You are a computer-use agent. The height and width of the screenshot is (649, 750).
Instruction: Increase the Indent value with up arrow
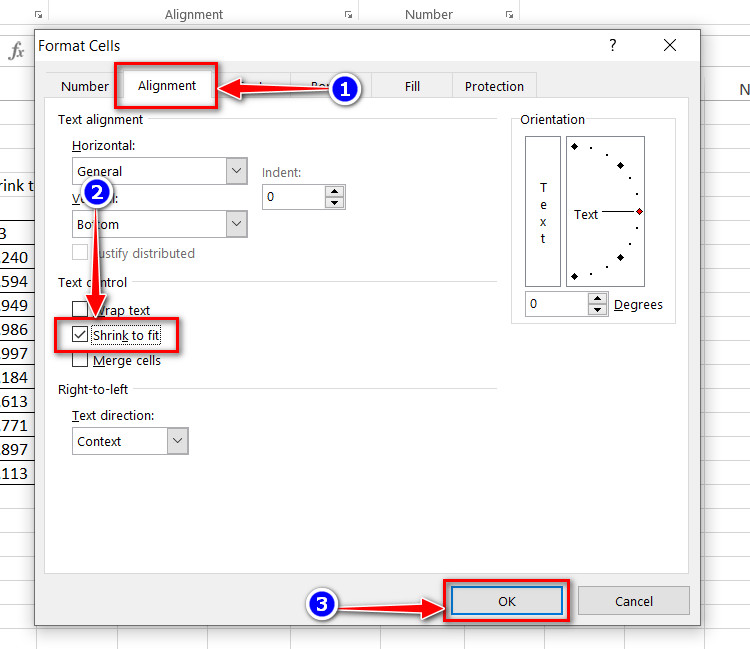pos(334,191)
